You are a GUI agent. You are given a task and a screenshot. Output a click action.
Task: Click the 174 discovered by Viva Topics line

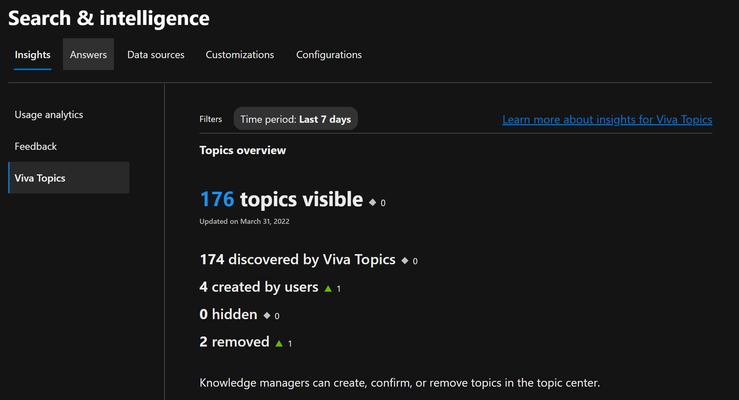(297, 260)
